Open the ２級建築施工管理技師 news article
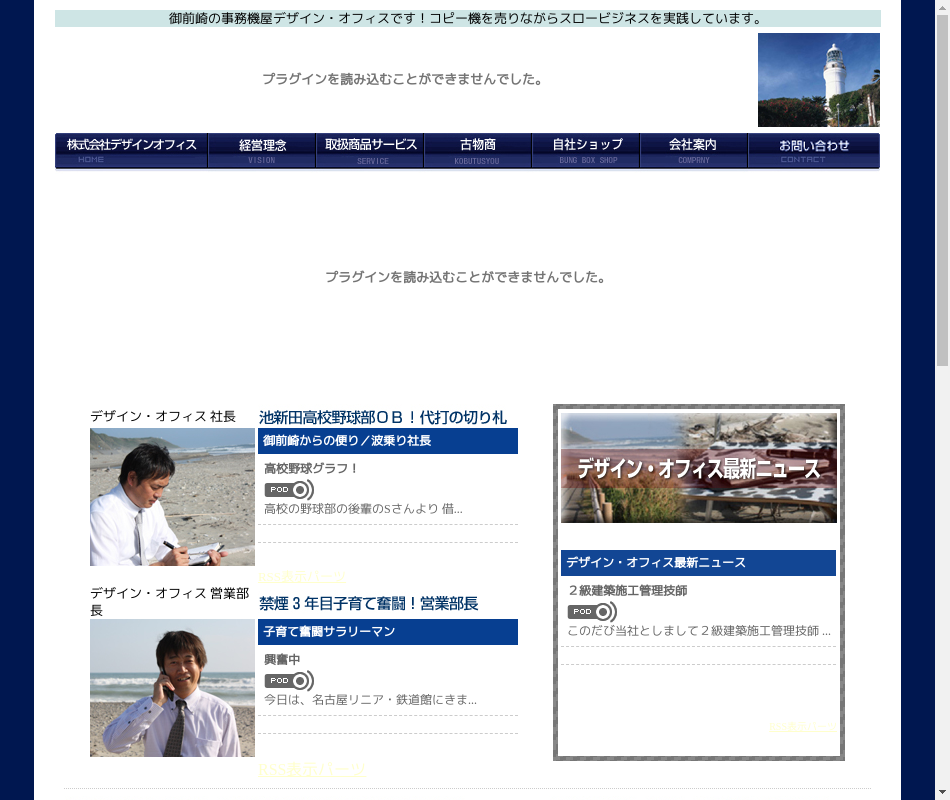This screenshot has height=800, width=950. 627,590
